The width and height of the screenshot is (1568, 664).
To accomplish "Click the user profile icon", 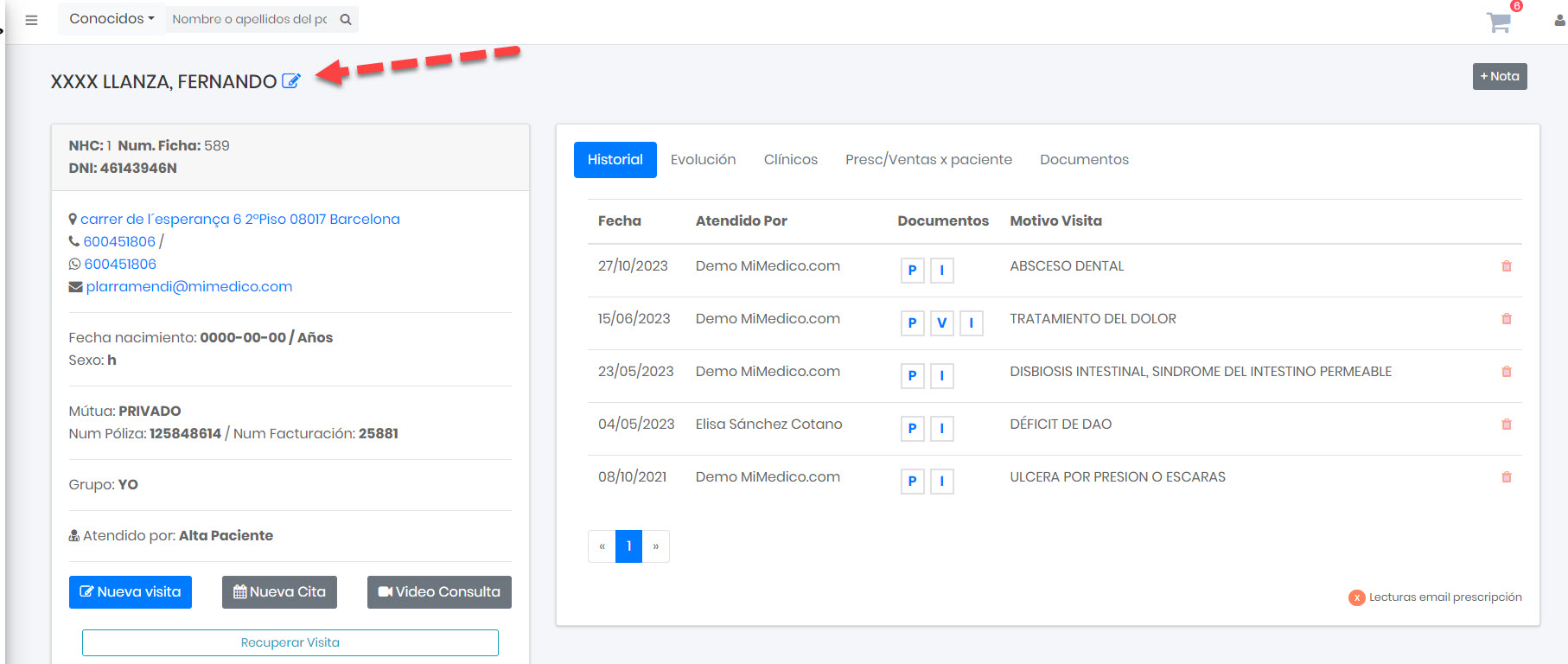I will coord(1558,21).
